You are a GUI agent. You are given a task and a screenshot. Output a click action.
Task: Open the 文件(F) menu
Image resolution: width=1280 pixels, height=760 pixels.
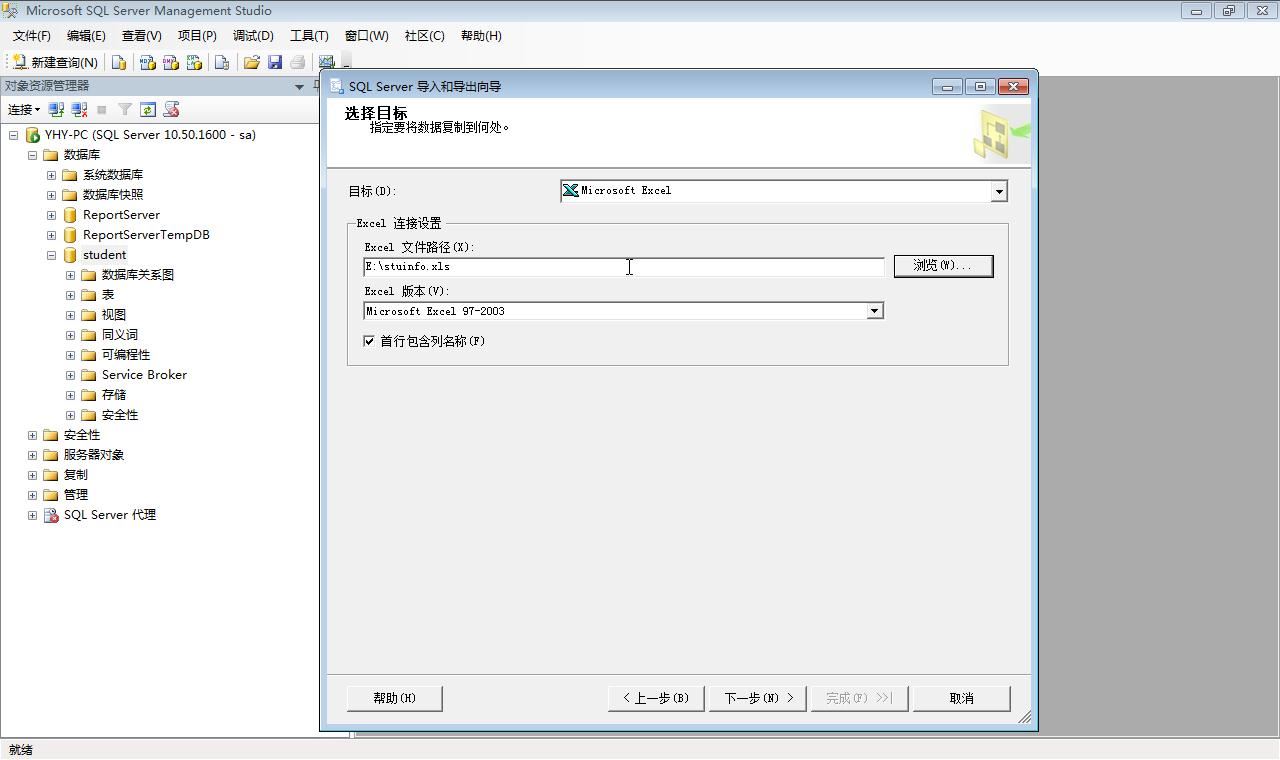coord(32,35)
